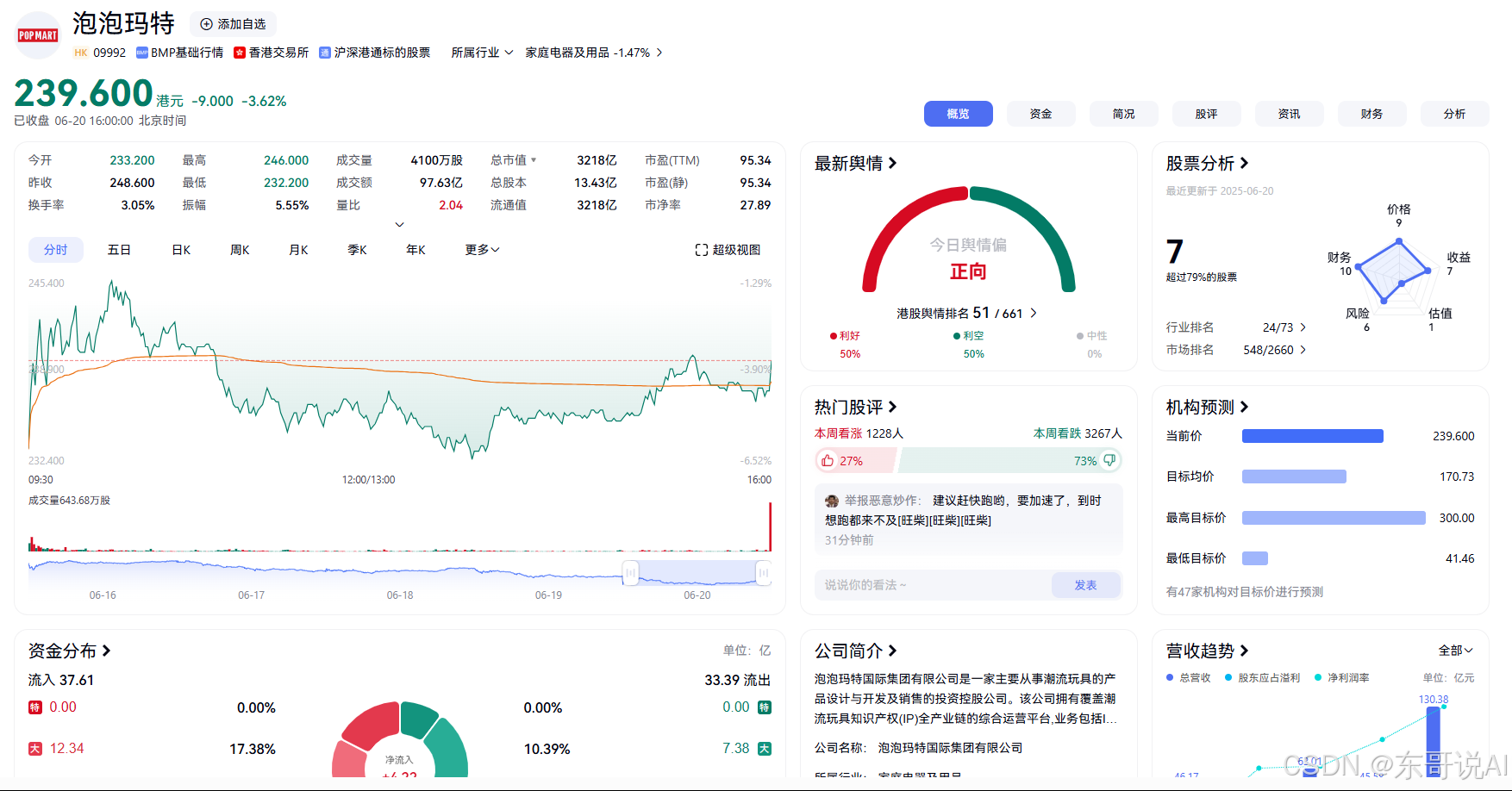Select the 年K chart period
The image size is (1512, 791).
click(415, 250)
